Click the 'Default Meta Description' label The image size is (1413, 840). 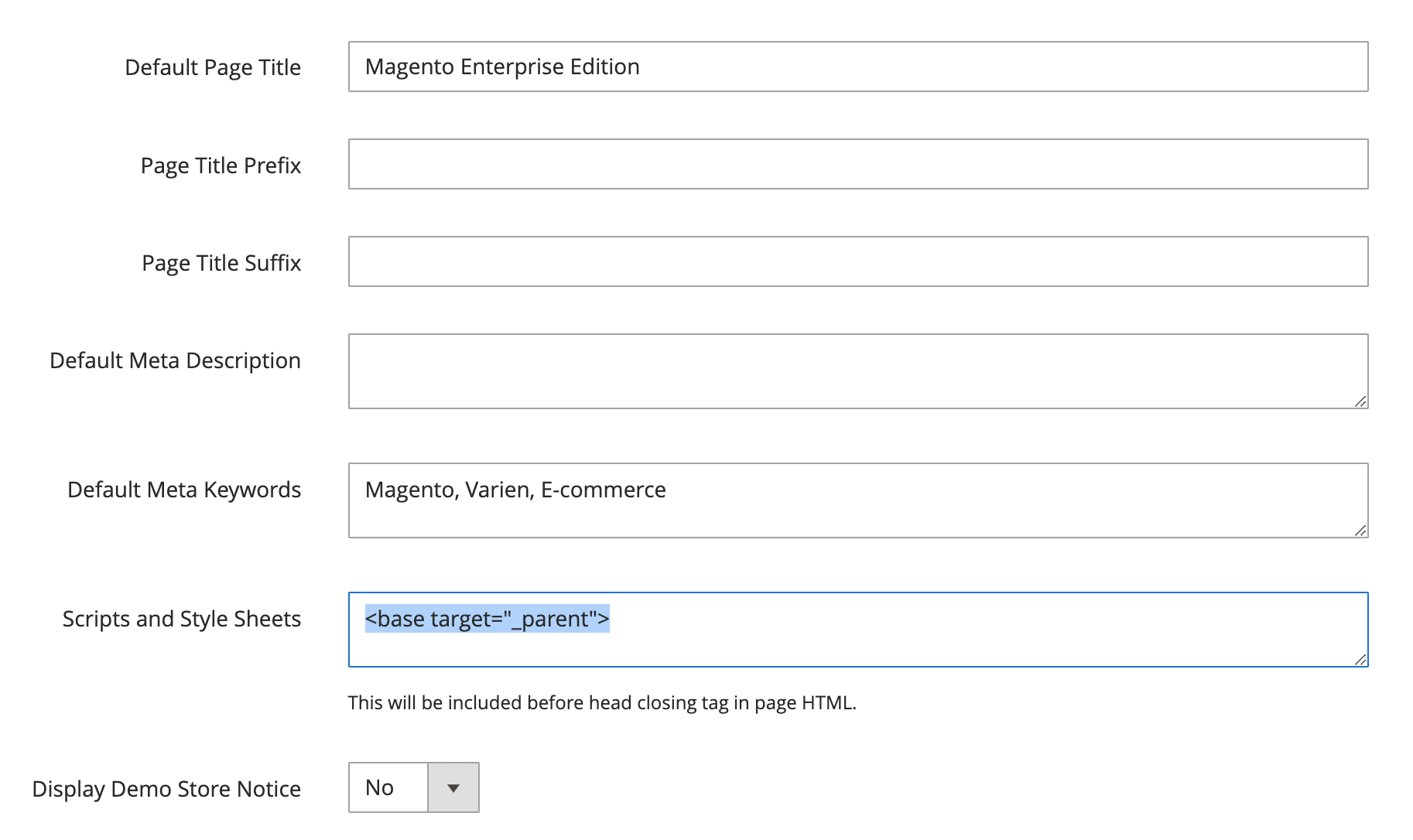pyautogui.click(x=175, y=360)
